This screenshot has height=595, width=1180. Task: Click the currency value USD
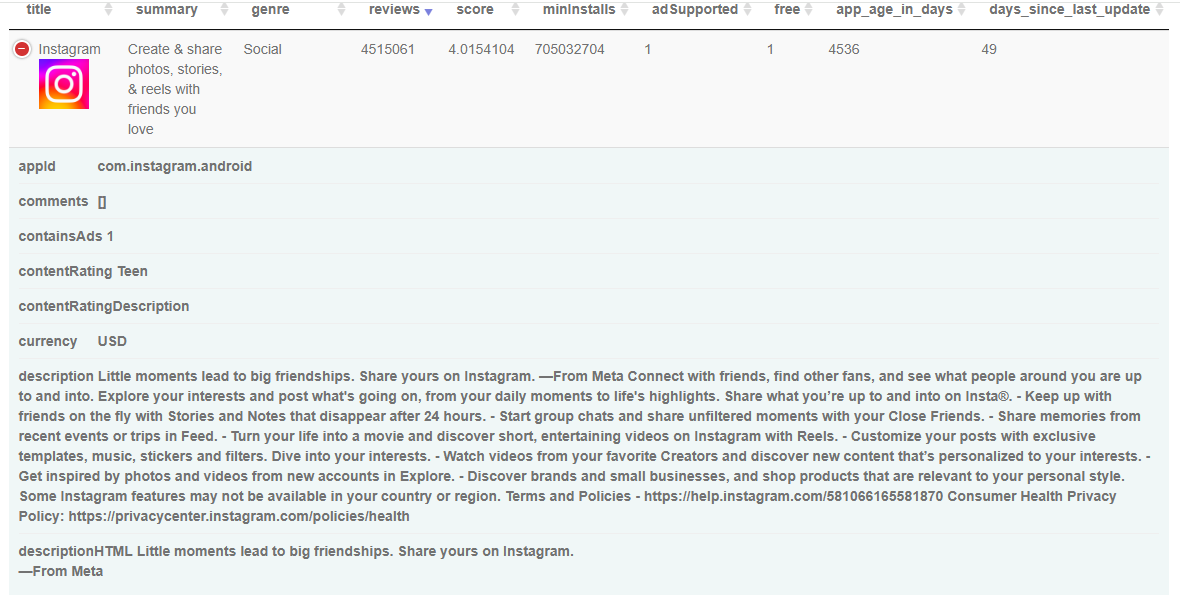click(x=112, y=341)
